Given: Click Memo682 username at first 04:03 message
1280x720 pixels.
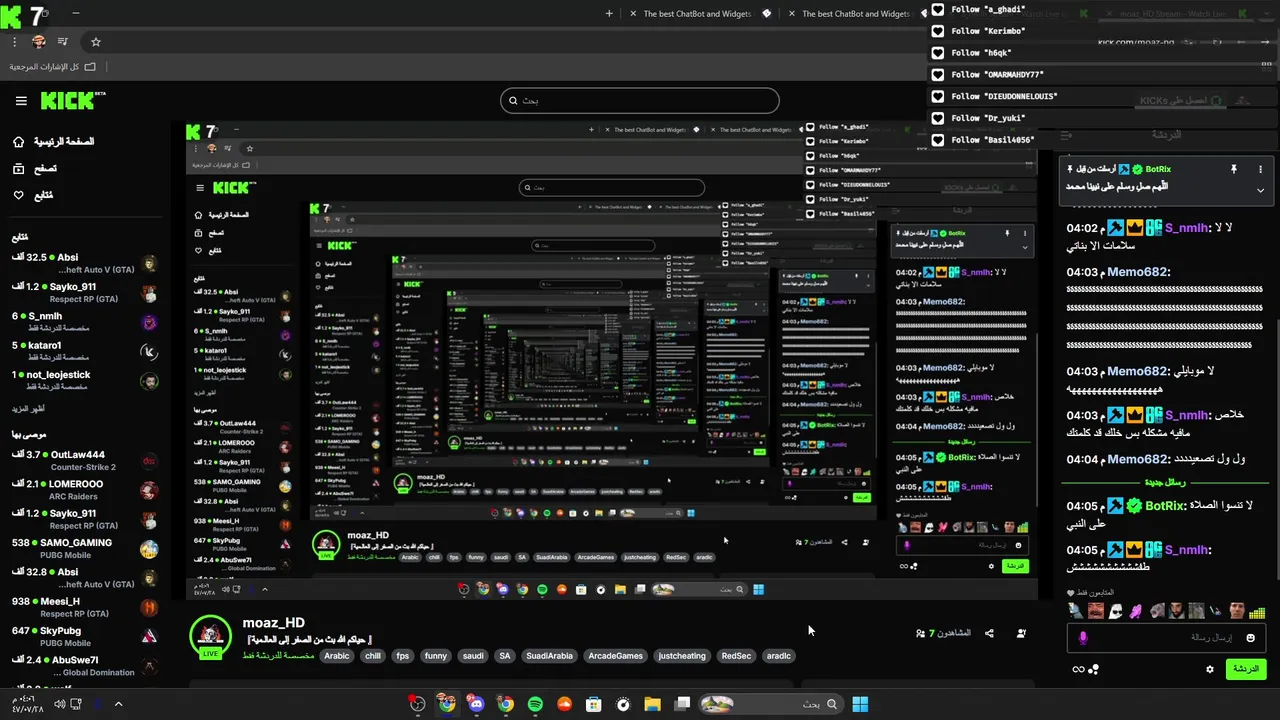Looking at the screenshot, I should coord(1138,272).
